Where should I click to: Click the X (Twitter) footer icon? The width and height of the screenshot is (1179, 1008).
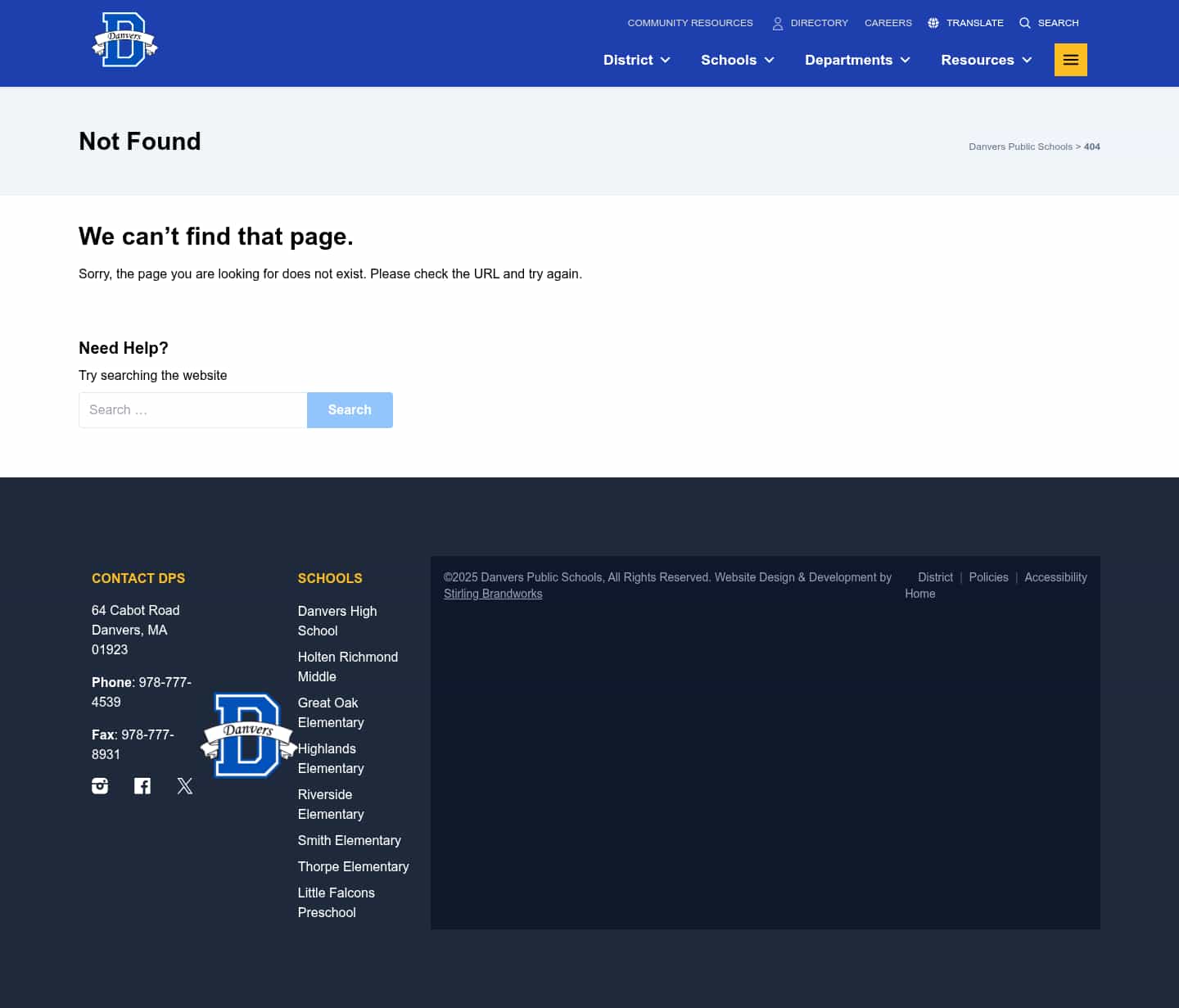184,785
